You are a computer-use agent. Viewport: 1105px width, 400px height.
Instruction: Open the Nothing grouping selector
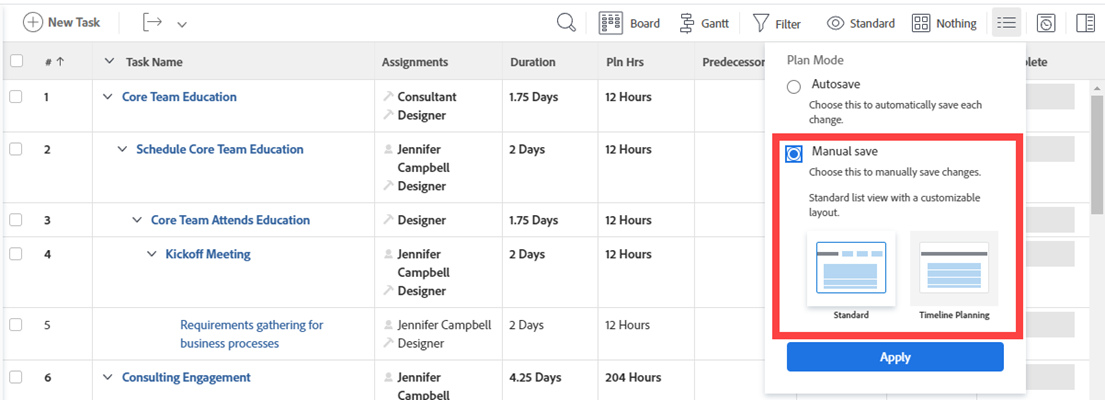coord(944,23)
